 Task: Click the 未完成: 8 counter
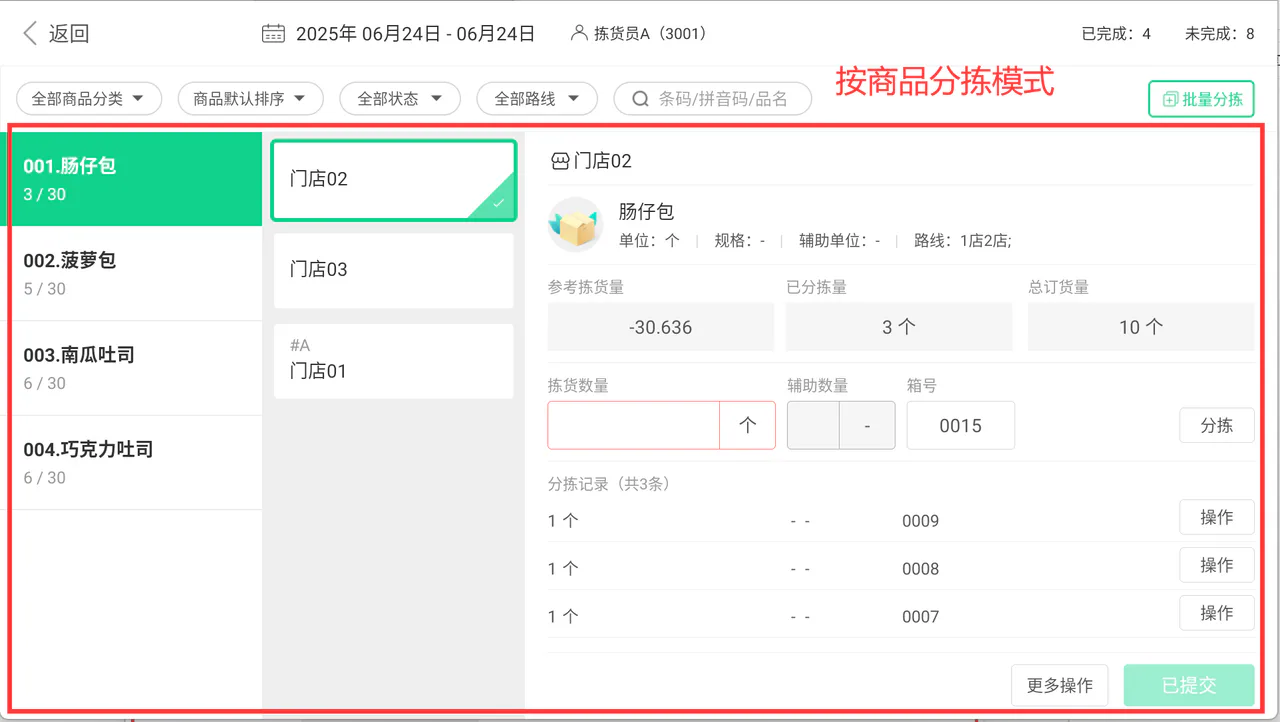(x=1219, y=33)
